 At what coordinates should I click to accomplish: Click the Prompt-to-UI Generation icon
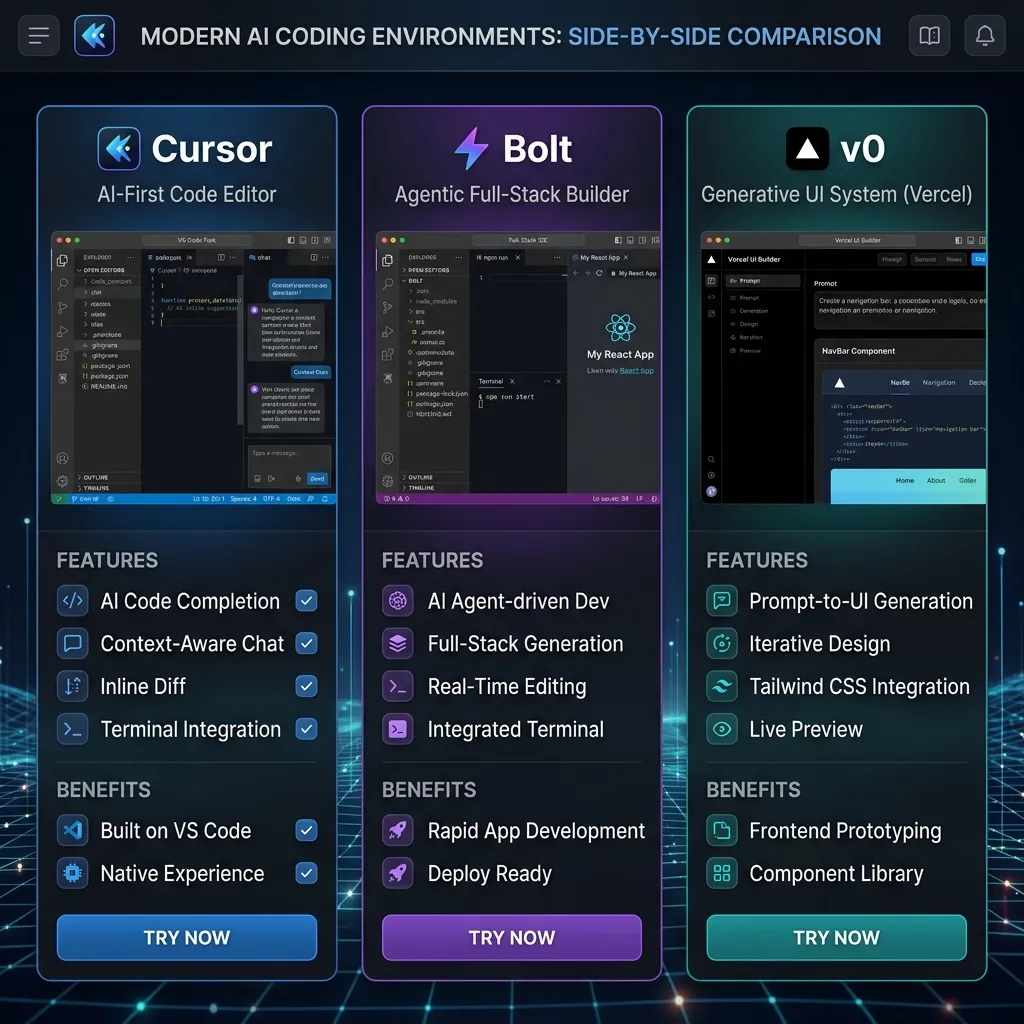point(722,601)
